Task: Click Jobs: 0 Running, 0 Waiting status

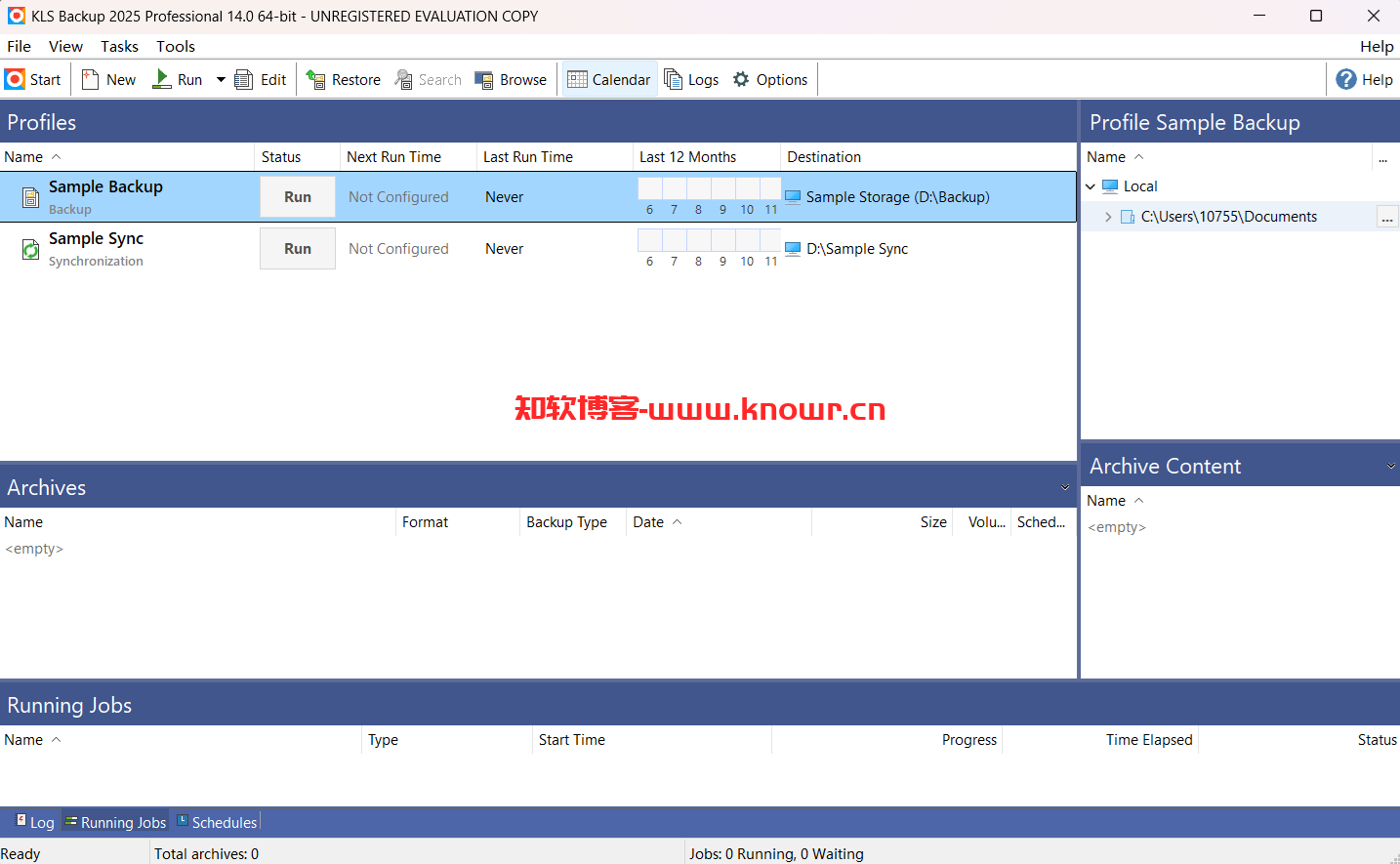Action: 776,853
